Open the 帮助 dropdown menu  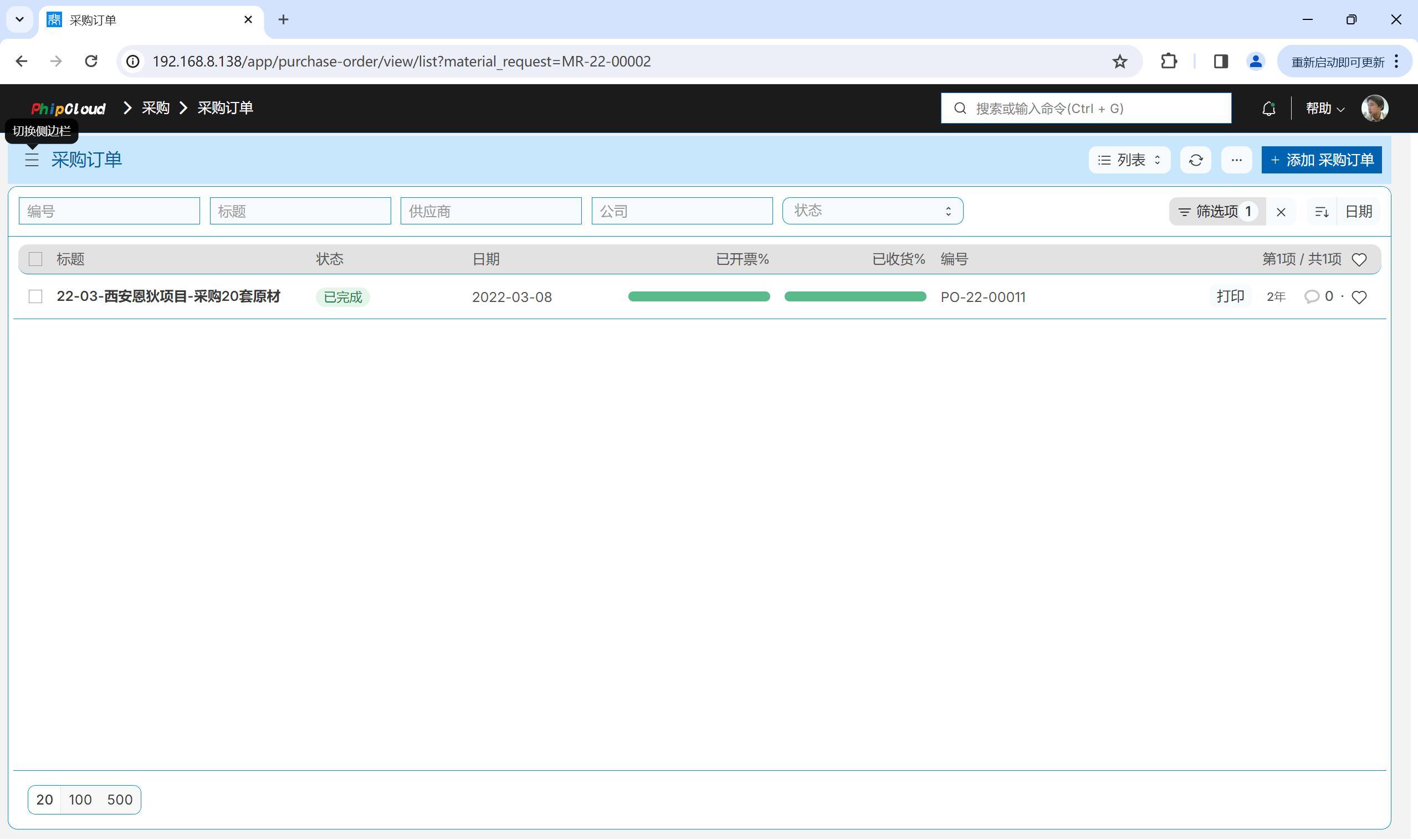point(1324,108)
